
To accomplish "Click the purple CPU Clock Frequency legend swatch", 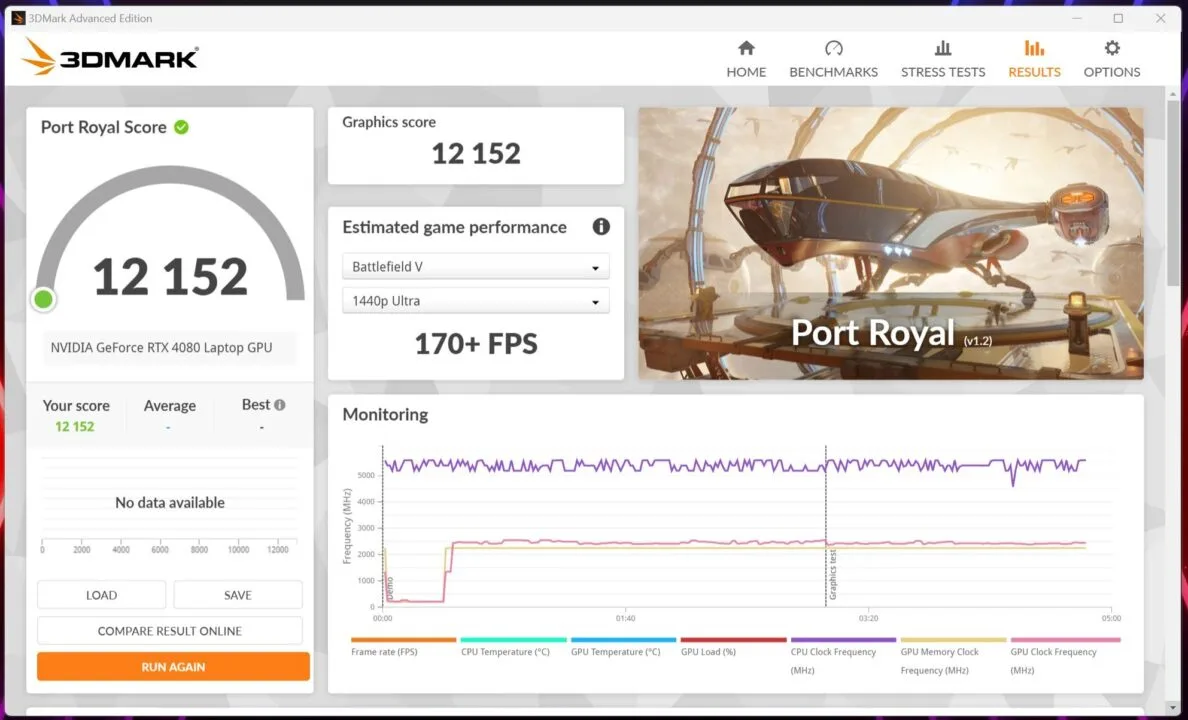I will click(x=843, y=640).
